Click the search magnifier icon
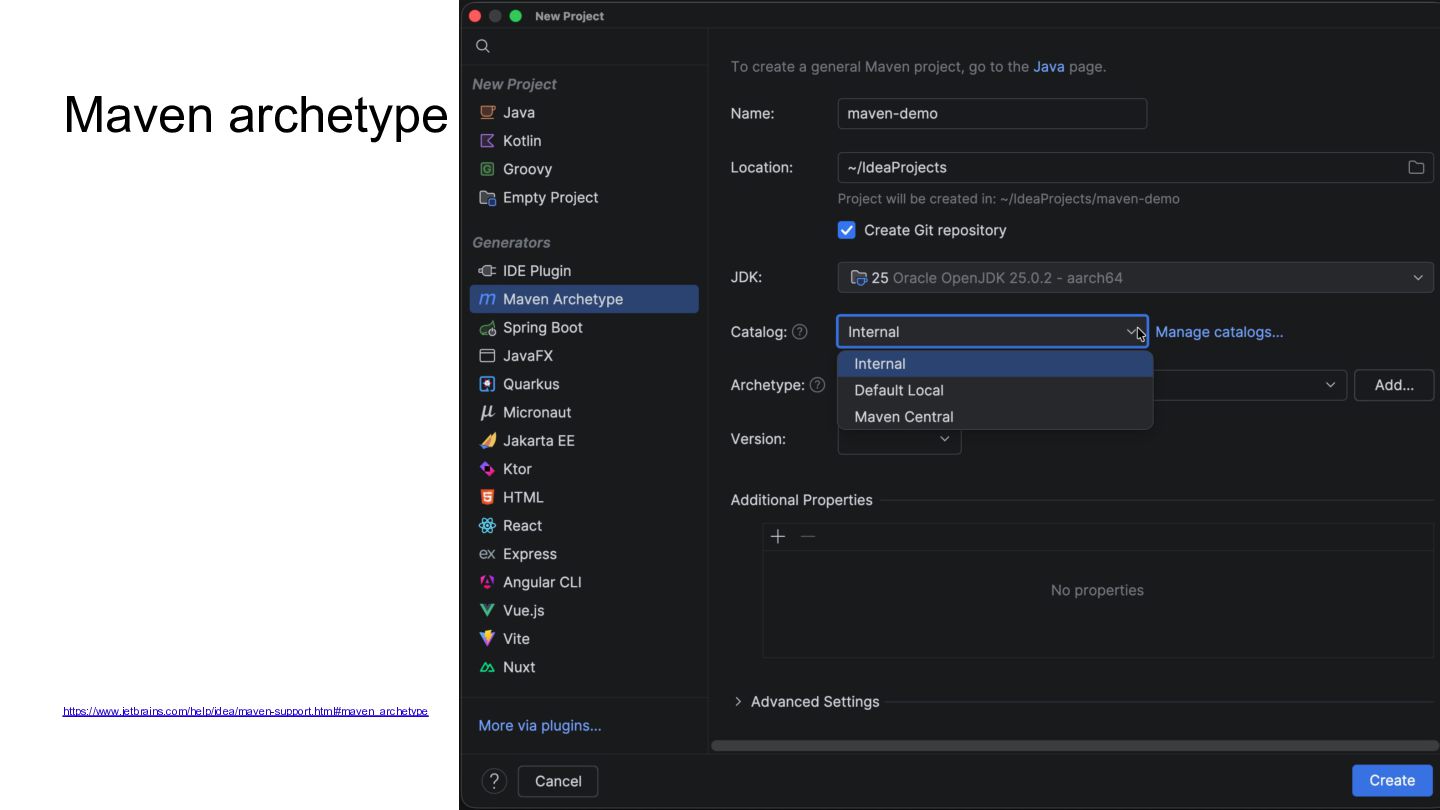Screen dimensions: 1440x810 (482, 46)
